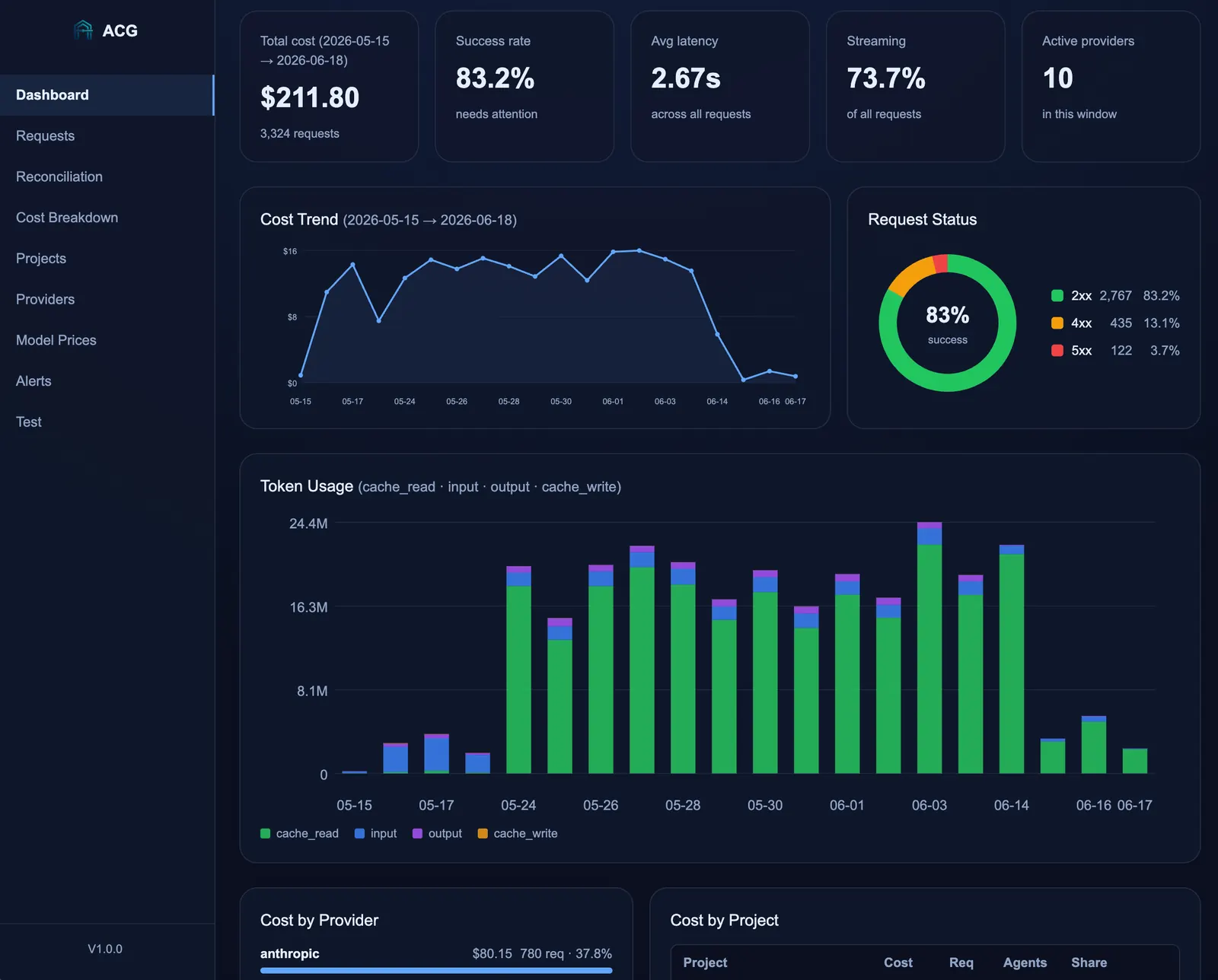Click the ACG logo icon
Image resolution: width=1218 pixels, height=980 pixels.
pyautogui.click(x=83, y=30)
